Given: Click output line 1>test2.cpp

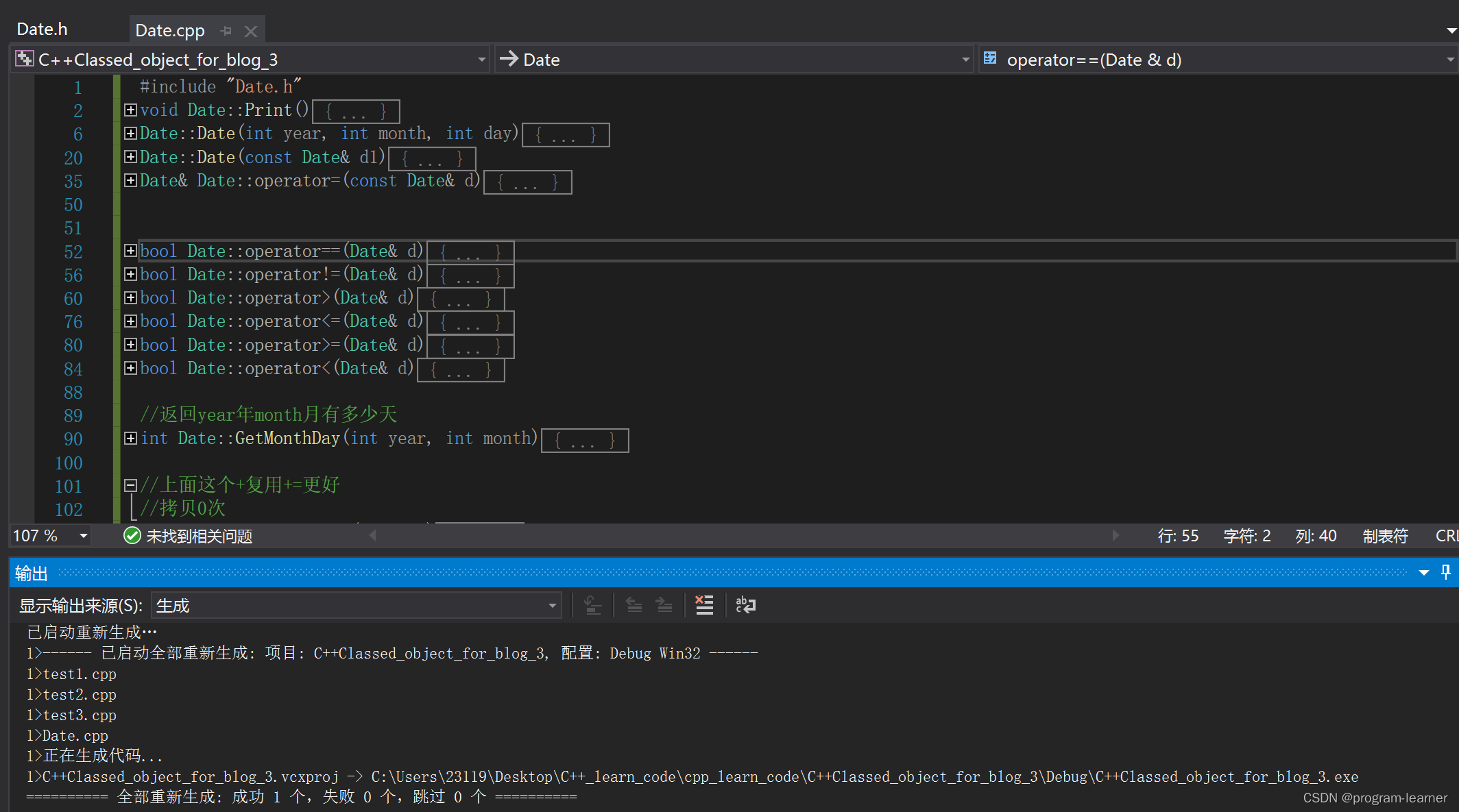Looking at the screenshot, I should [72, 695].
